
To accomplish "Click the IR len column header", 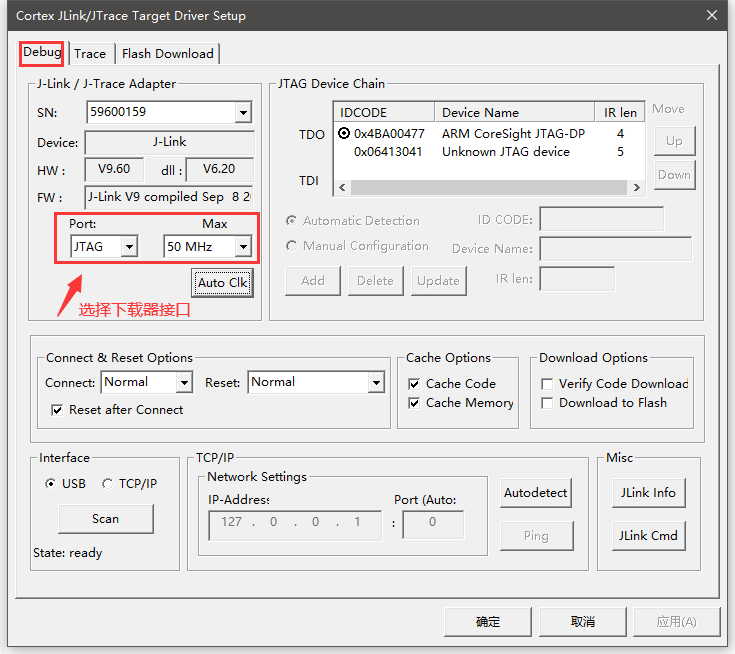I will point(620,113).
